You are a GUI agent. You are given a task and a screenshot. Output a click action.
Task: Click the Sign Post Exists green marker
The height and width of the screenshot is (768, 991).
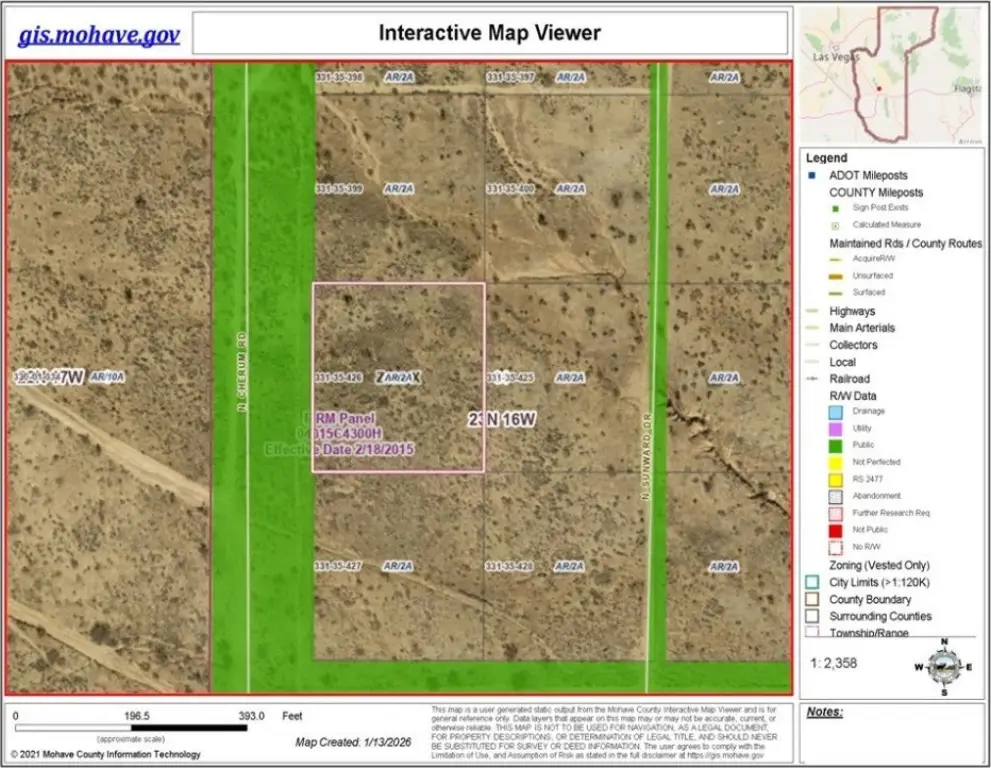tap(836, 208)
